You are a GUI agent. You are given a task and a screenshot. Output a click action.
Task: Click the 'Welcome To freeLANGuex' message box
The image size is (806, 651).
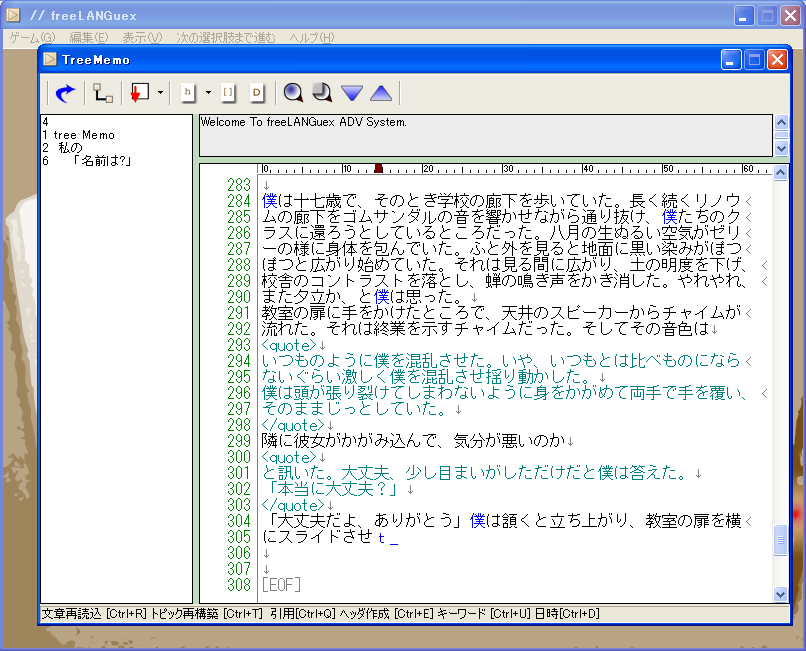[x=485, y=135]
